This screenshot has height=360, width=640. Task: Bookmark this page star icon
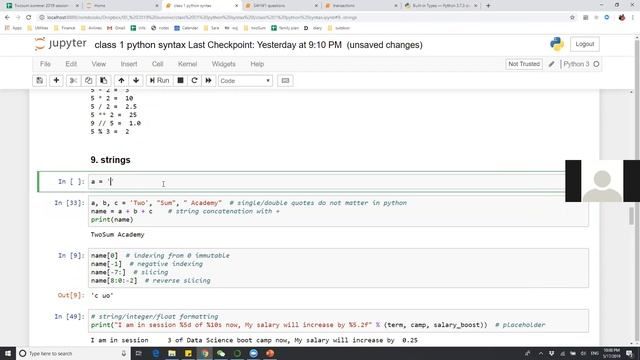point(572,18)
